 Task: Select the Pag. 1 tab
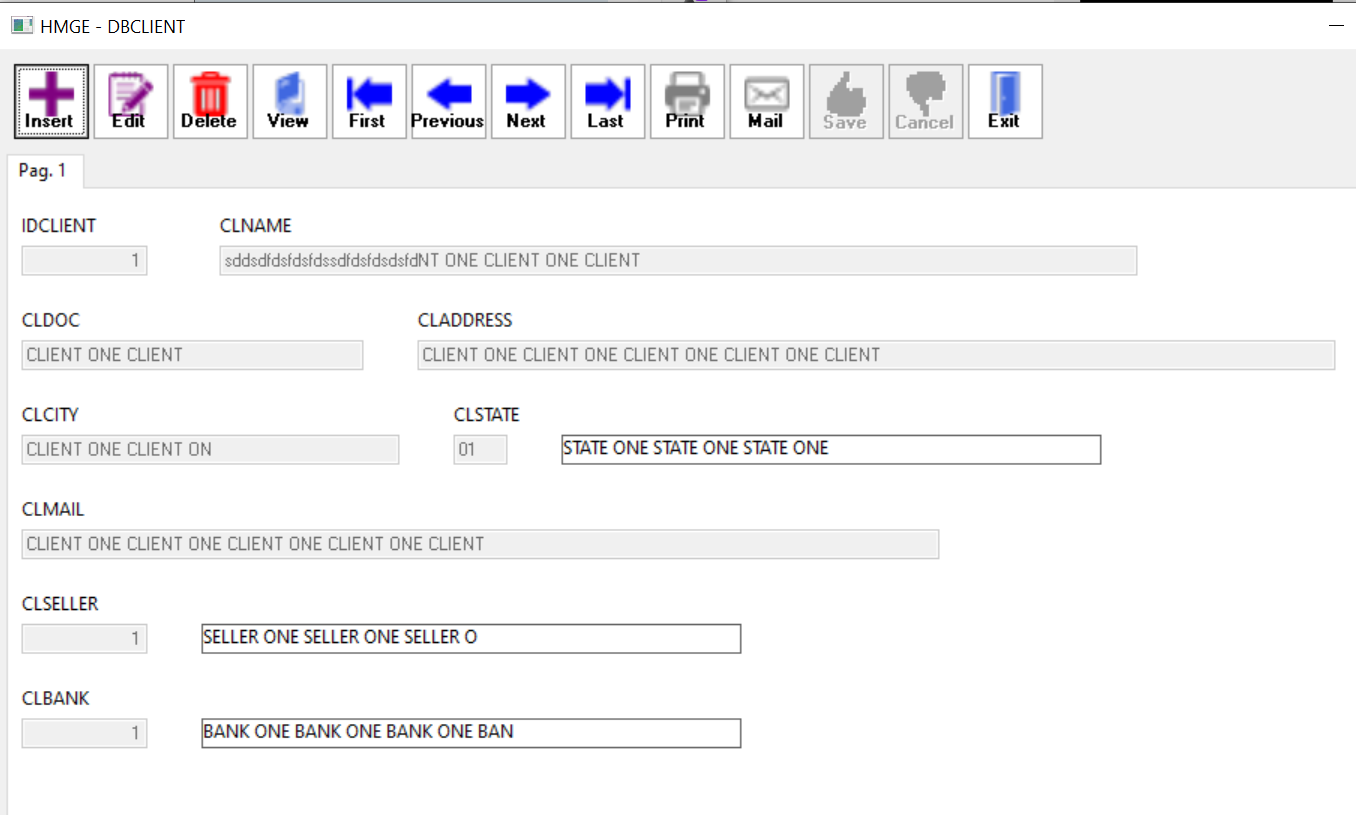[44, 171]
